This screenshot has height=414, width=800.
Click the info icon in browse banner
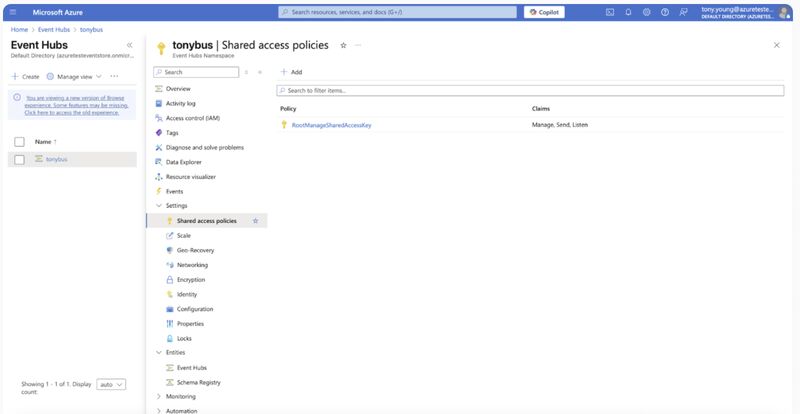pyautogui.click(x=17, y=98)
